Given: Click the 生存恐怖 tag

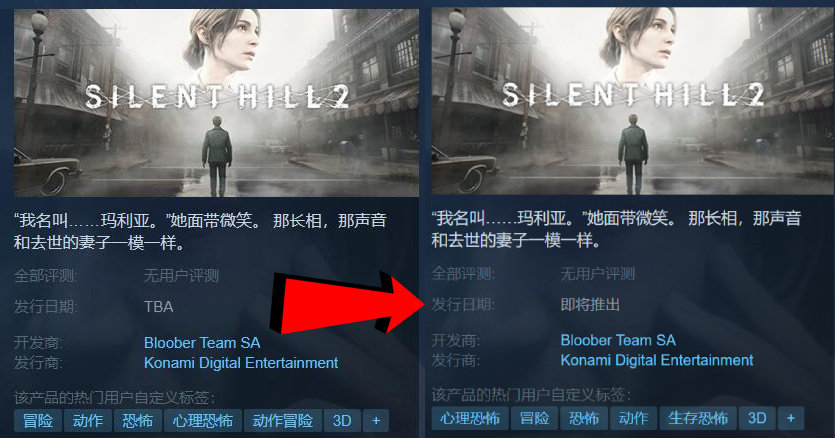Looking at the screenshot, I should pyautogui.click(x=698, y=418).
